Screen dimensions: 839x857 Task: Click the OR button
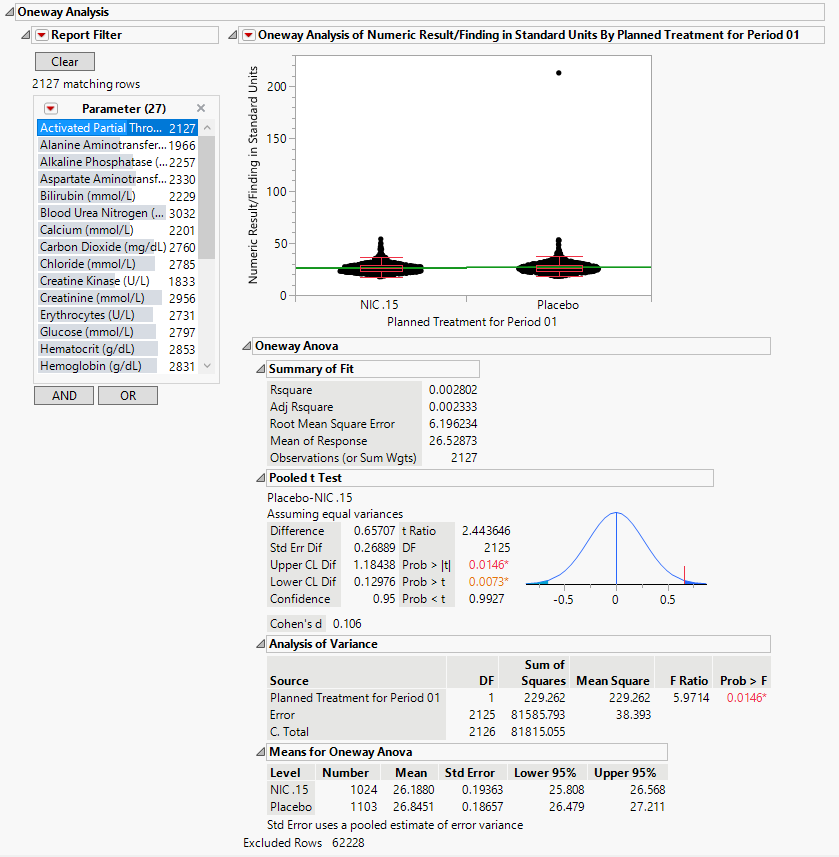[x=128, y=395]
